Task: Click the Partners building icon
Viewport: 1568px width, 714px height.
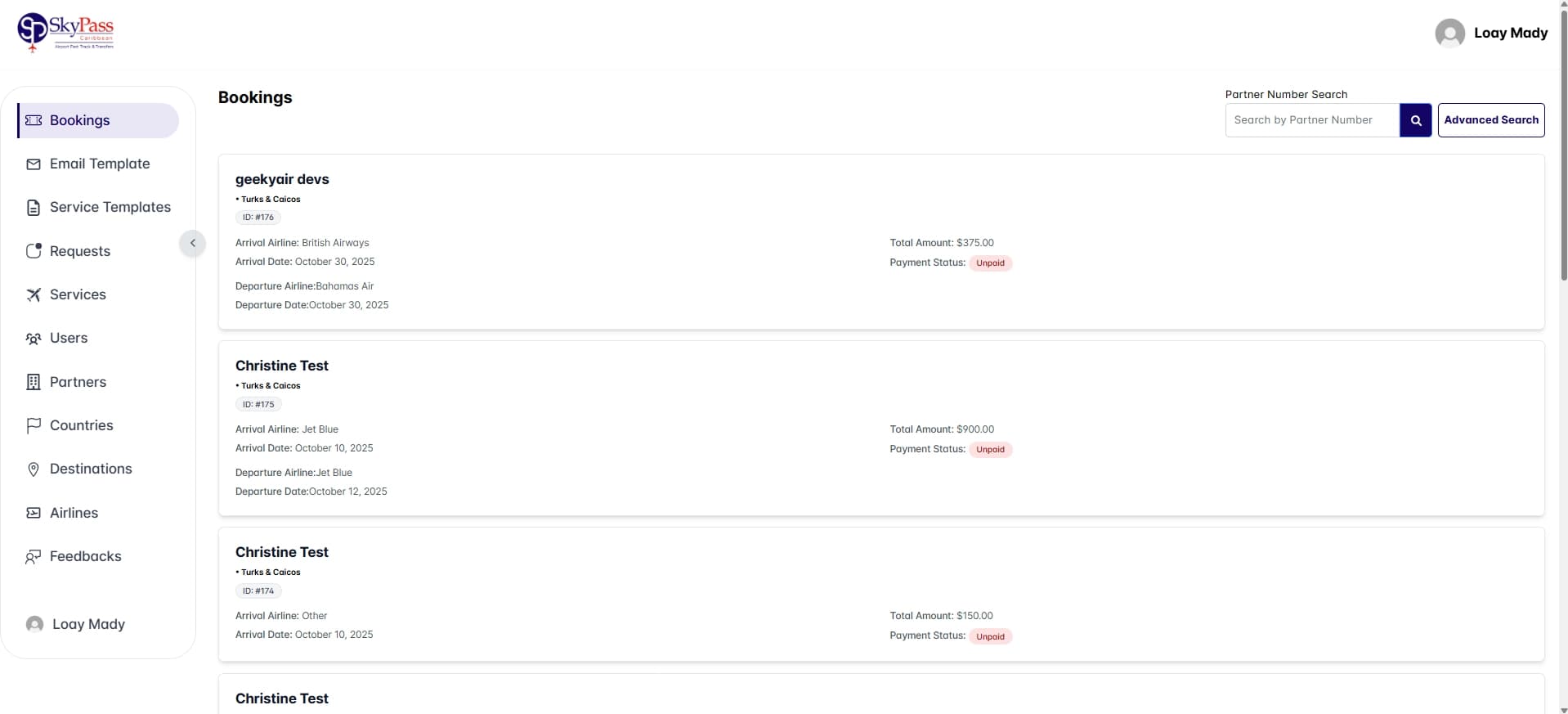Action: point(34,382)
